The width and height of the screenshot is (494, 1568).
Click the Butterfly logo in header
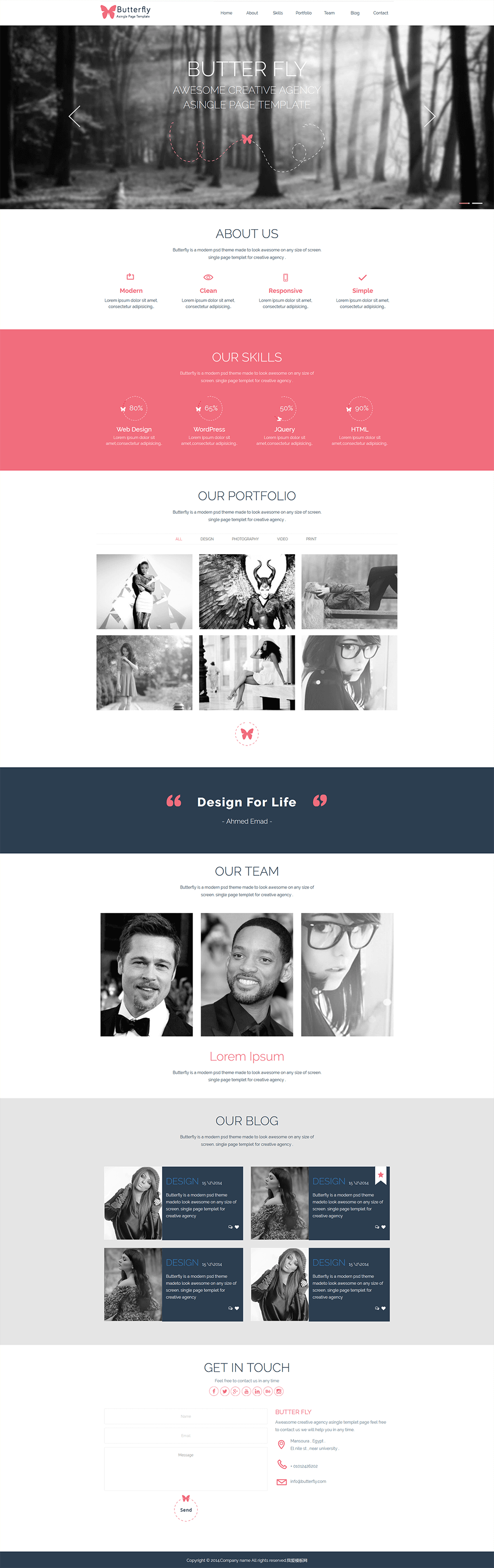(125, 11)
